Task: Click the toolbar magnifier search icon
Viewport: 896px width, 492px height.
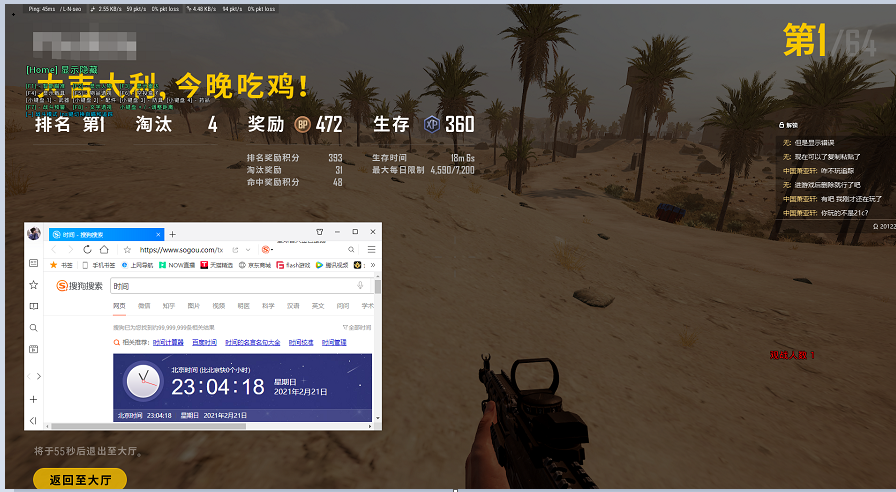Action: [x=351, y=250]
